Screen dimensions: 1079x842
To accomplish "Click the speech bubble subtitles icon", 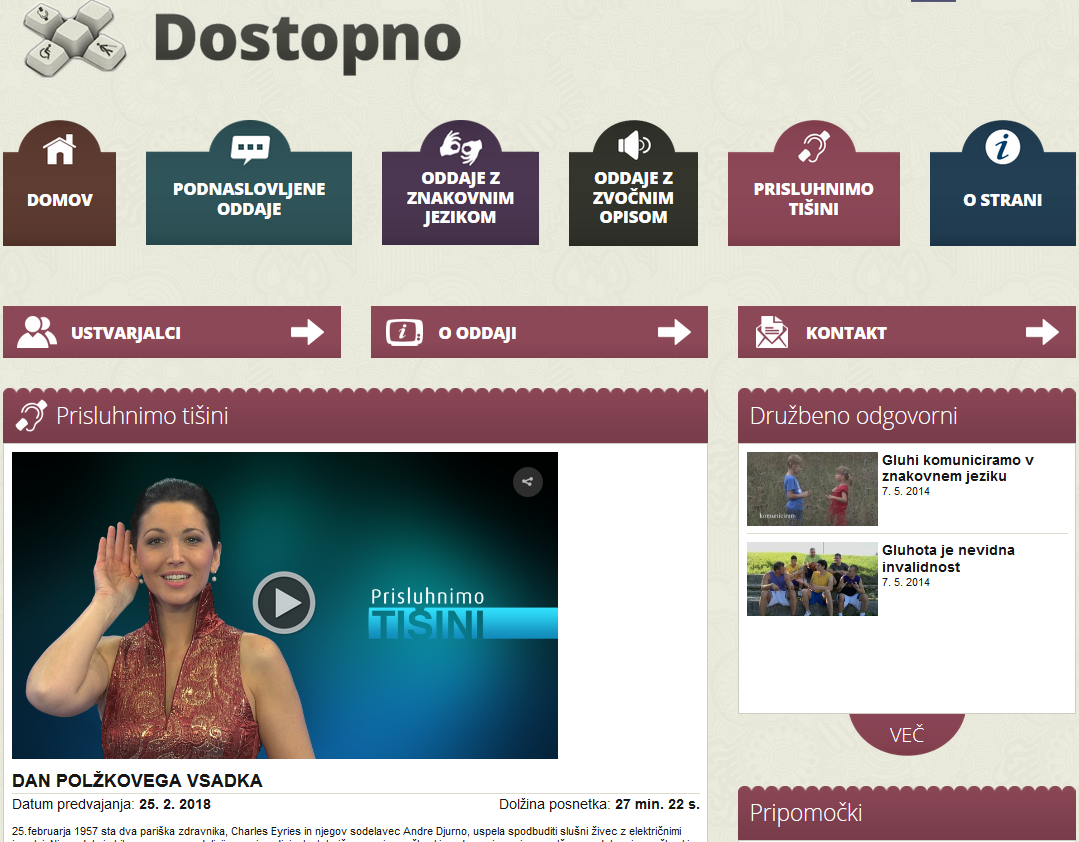I will pyautogui.click(x=250, y=149).
